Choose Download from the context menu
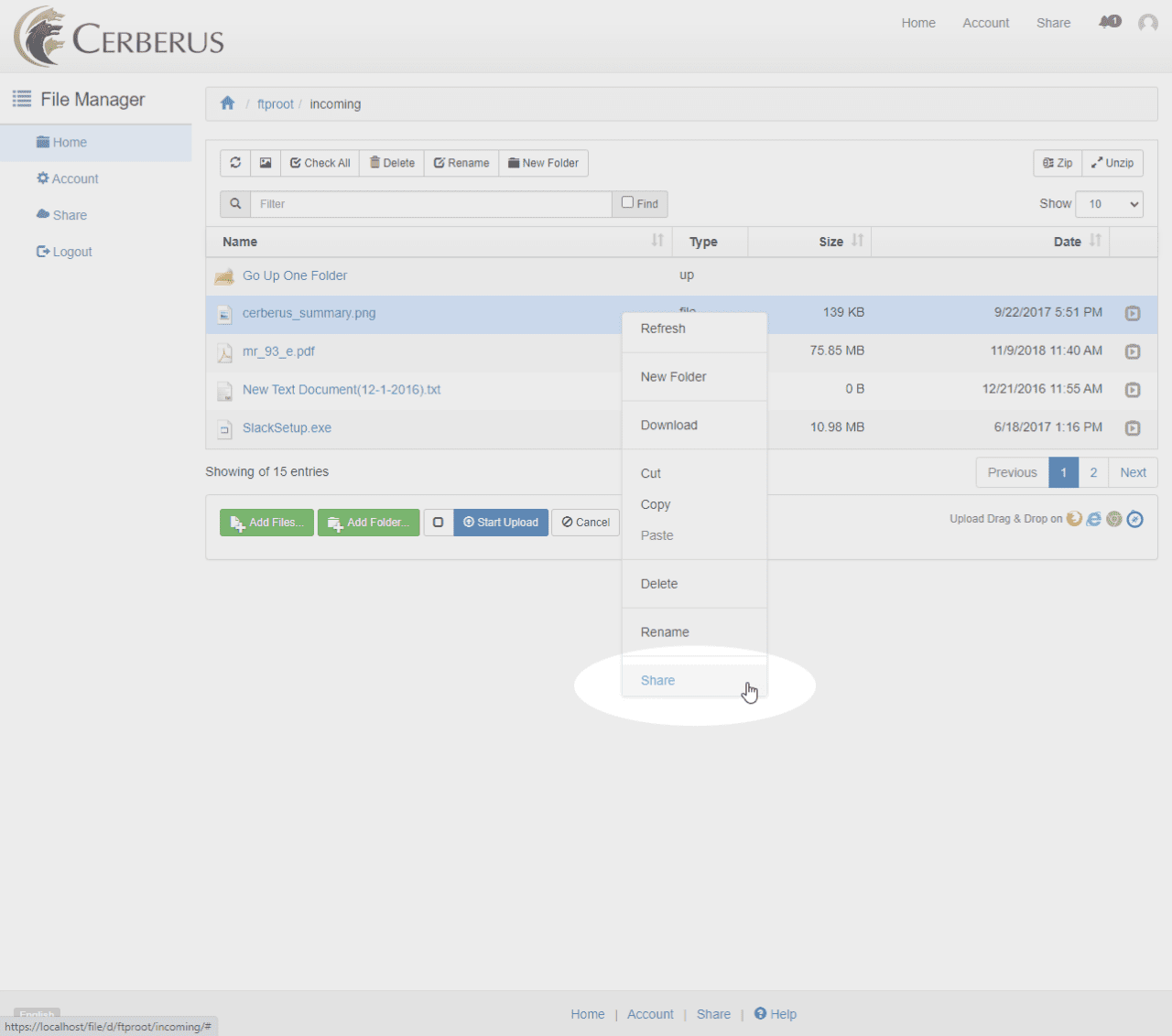Screen dimensions: 1172x1036 click(669, 425)
